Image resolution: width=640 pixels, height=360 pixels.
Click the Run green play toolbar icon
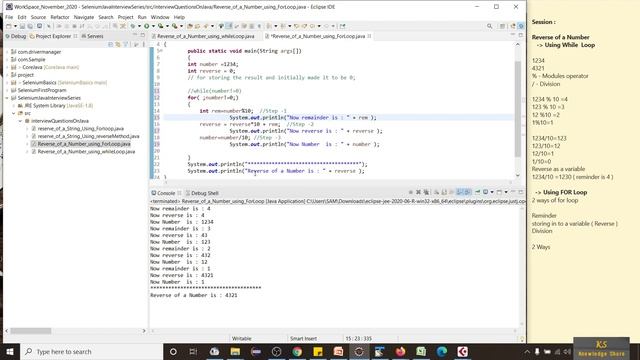click(147, 26)
